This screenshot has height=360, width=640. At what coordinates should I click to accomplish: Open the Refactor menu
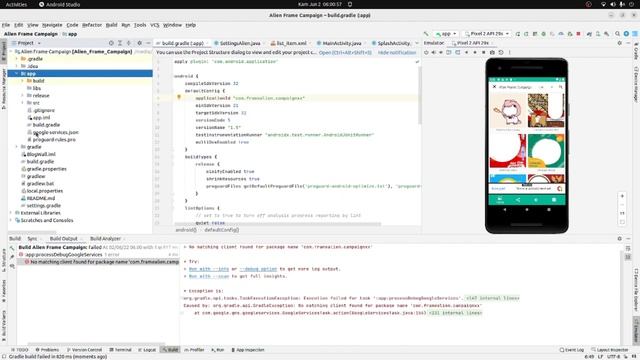[x=92, y=25]
